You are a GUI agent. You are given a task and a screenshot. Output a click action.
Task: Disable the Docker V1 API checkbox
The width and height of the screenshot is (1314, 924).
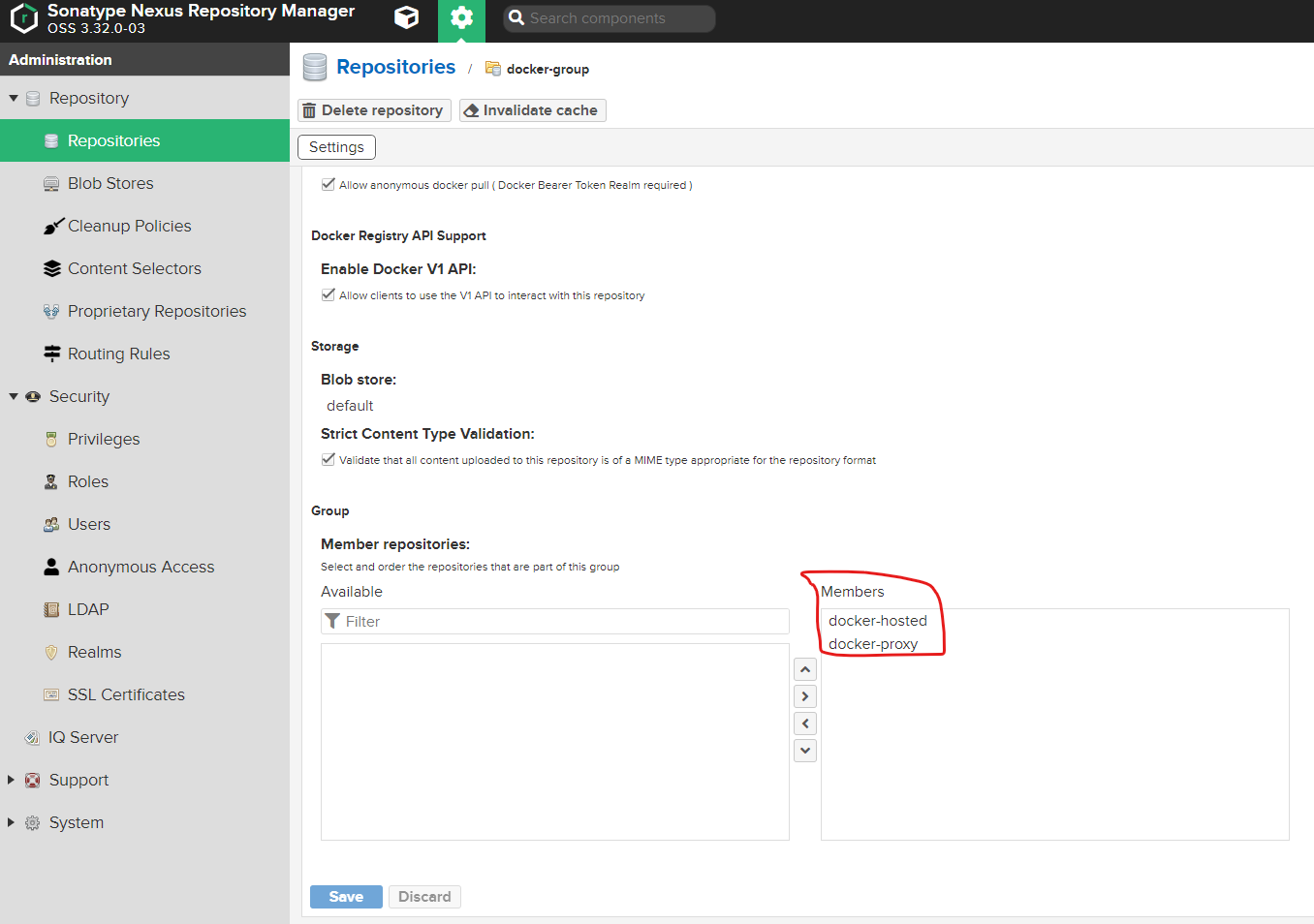(328, 294)
